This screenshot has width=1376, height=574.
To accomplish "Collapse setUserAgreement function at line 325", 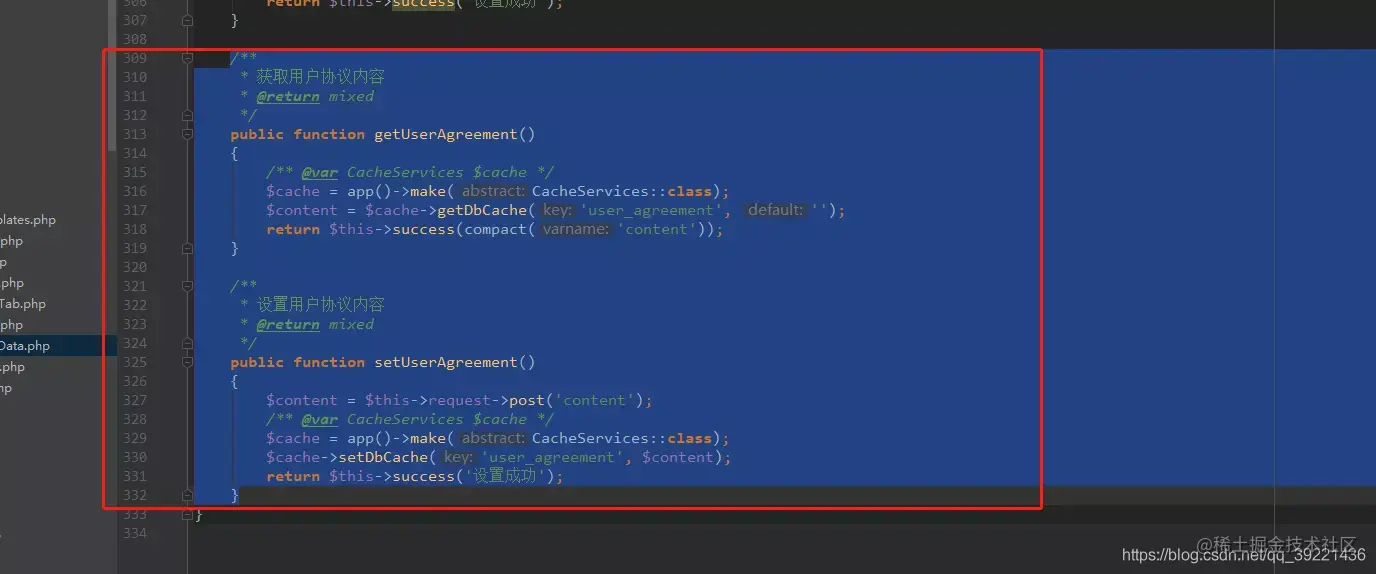I will [x=187, y=362].
